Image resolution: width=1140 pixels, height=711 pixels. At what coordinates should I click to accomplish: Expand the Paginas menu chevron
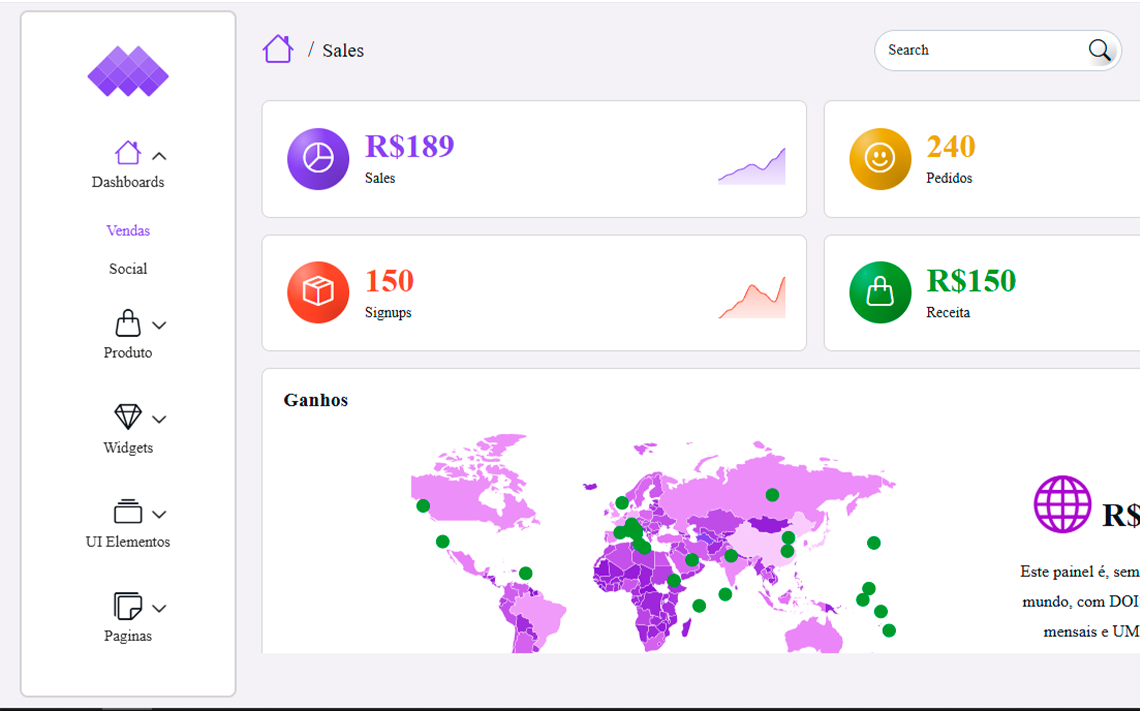click(159, 608)
